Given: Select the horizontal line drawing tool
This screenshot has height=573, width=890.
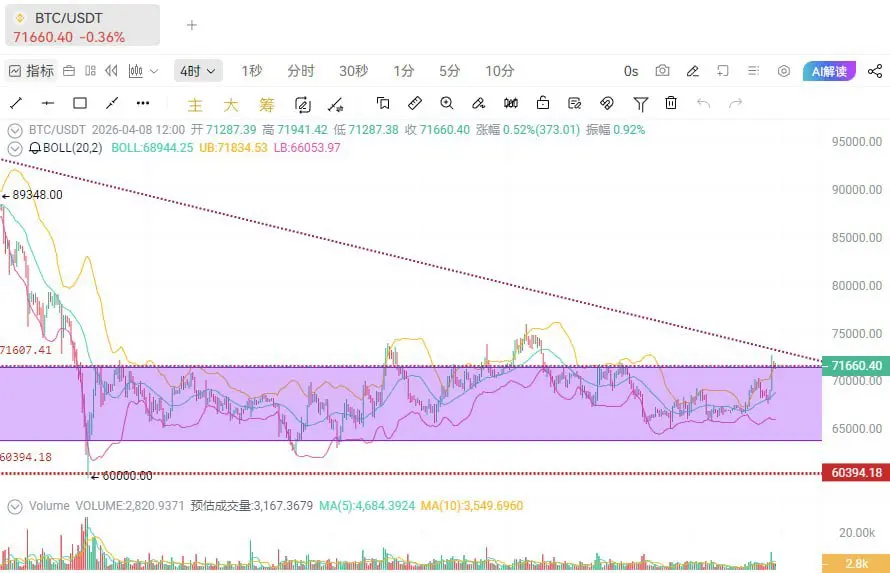Looking at the screenshot, I should (x=48, y=103).
